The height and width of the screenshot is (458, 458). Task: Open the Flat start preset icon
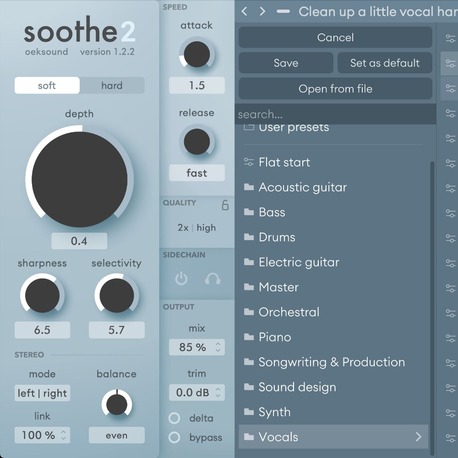(249, 162)
